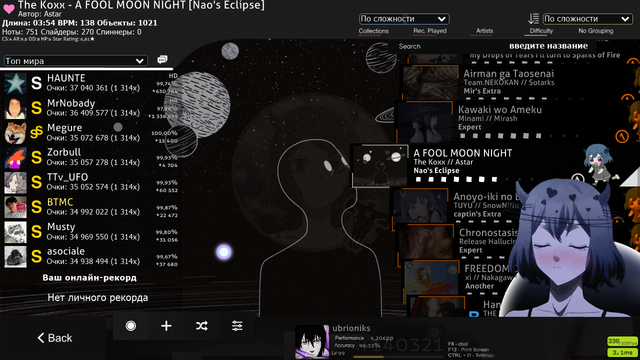
Task: Reverse sort order using sort arrows icon
Action: [533, 18]
